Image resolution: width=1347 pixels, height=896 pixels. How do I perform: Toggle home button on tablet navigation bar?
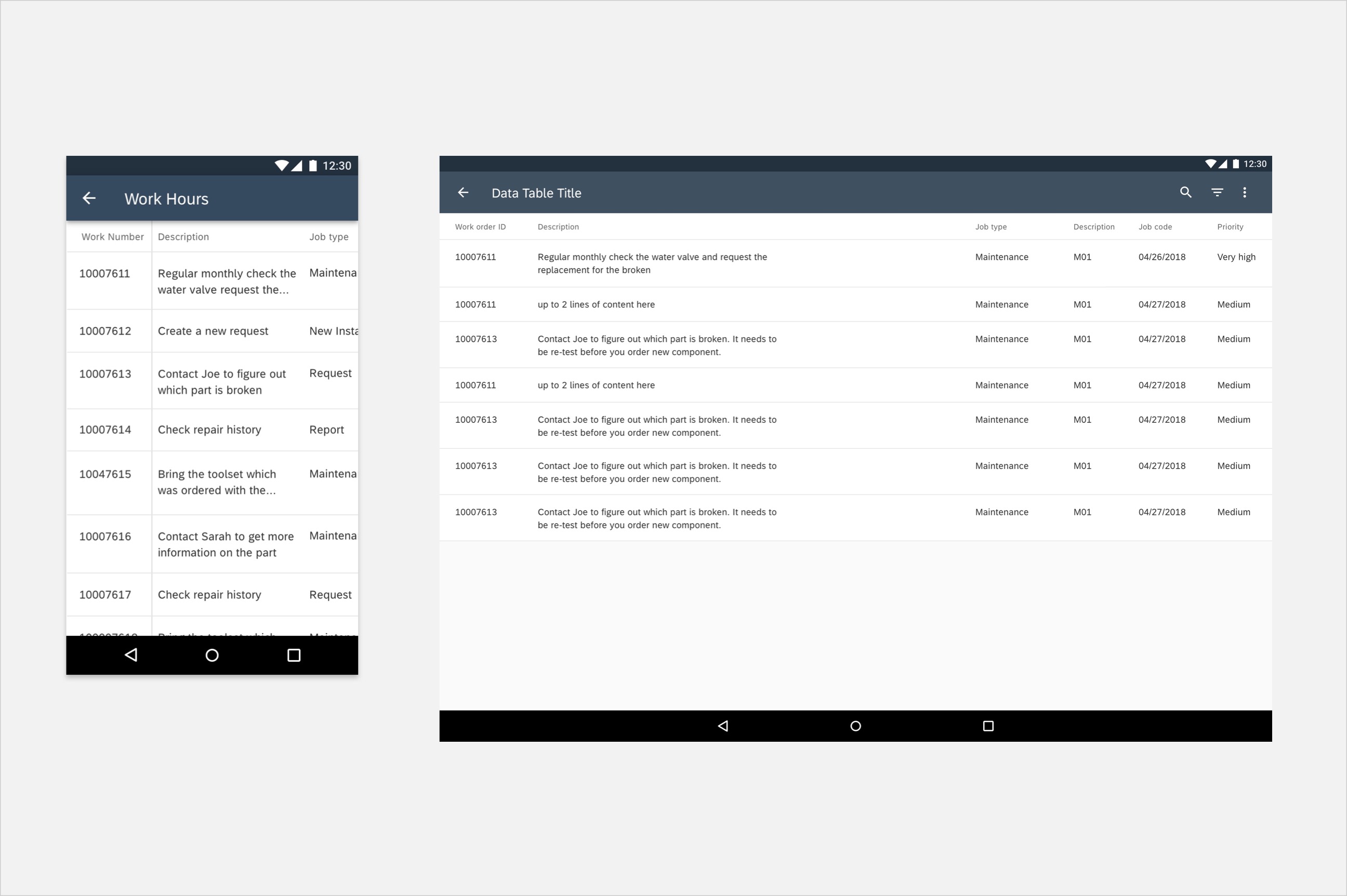coord(856,725)
